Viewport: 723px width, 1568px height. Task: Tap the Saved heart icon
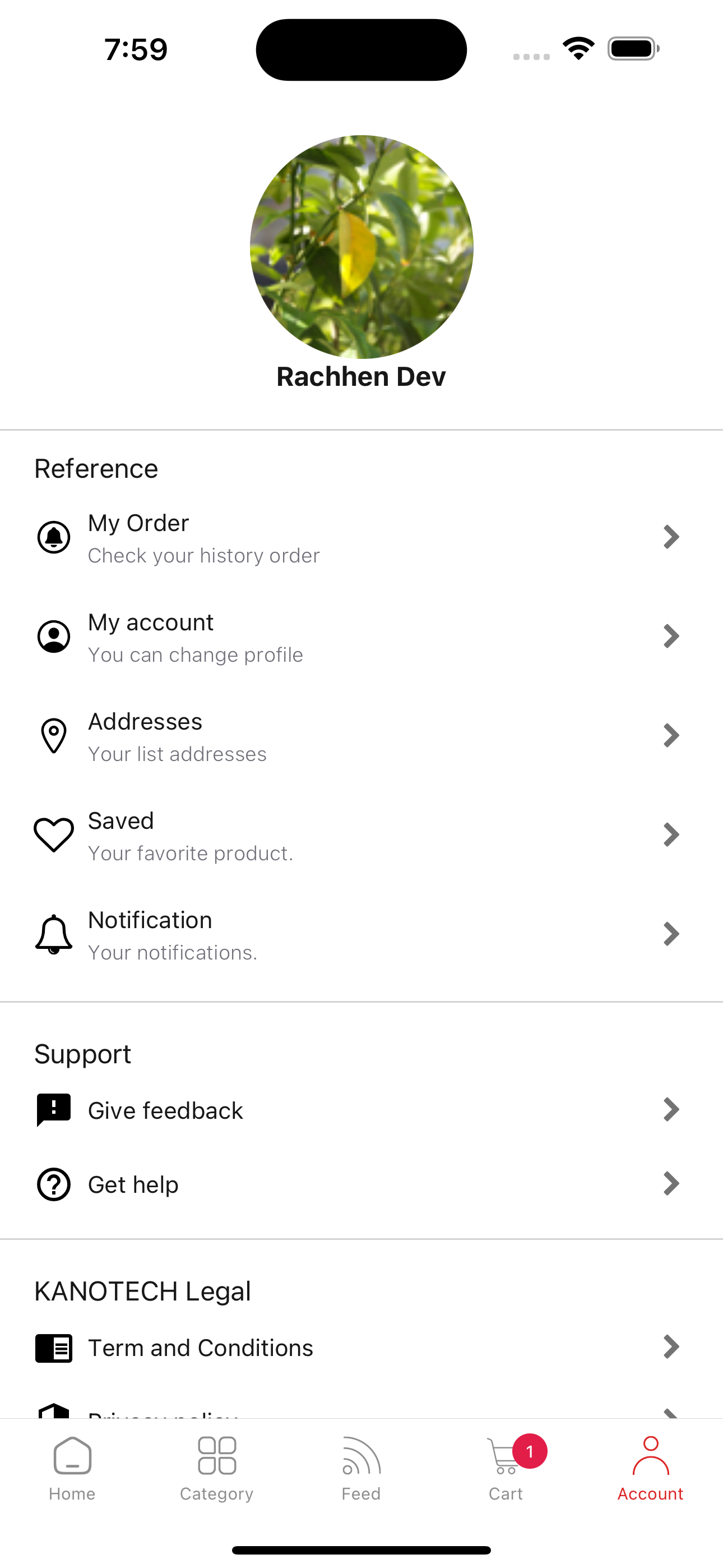pos(54,835)
